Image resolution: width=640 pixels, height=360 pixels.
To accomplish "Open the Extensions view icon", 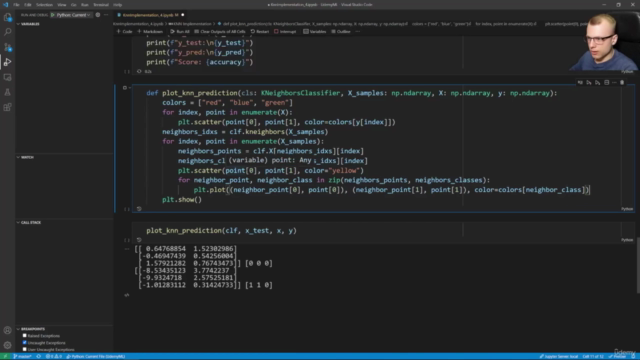I will [7, 107].
